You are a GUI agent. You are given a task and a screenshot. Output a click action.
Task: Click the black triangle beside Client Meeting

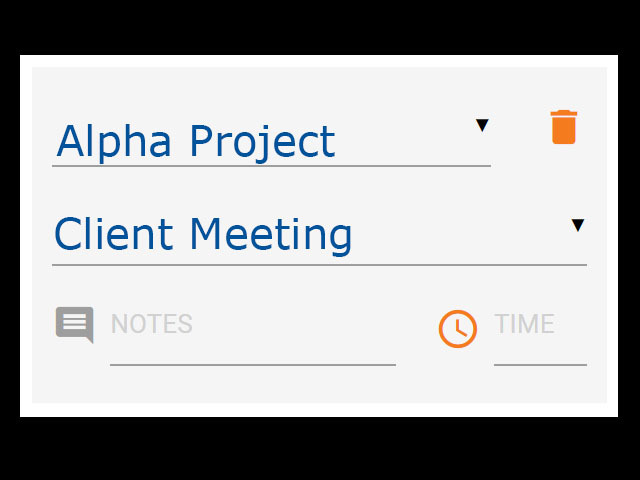578,225
